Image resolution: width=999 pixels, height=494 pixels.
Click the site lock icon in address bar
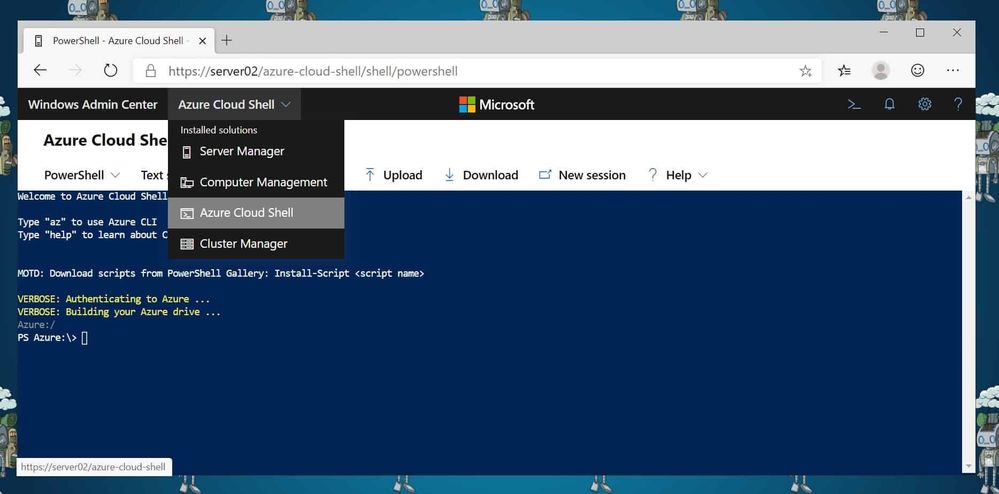click(151, 71)
